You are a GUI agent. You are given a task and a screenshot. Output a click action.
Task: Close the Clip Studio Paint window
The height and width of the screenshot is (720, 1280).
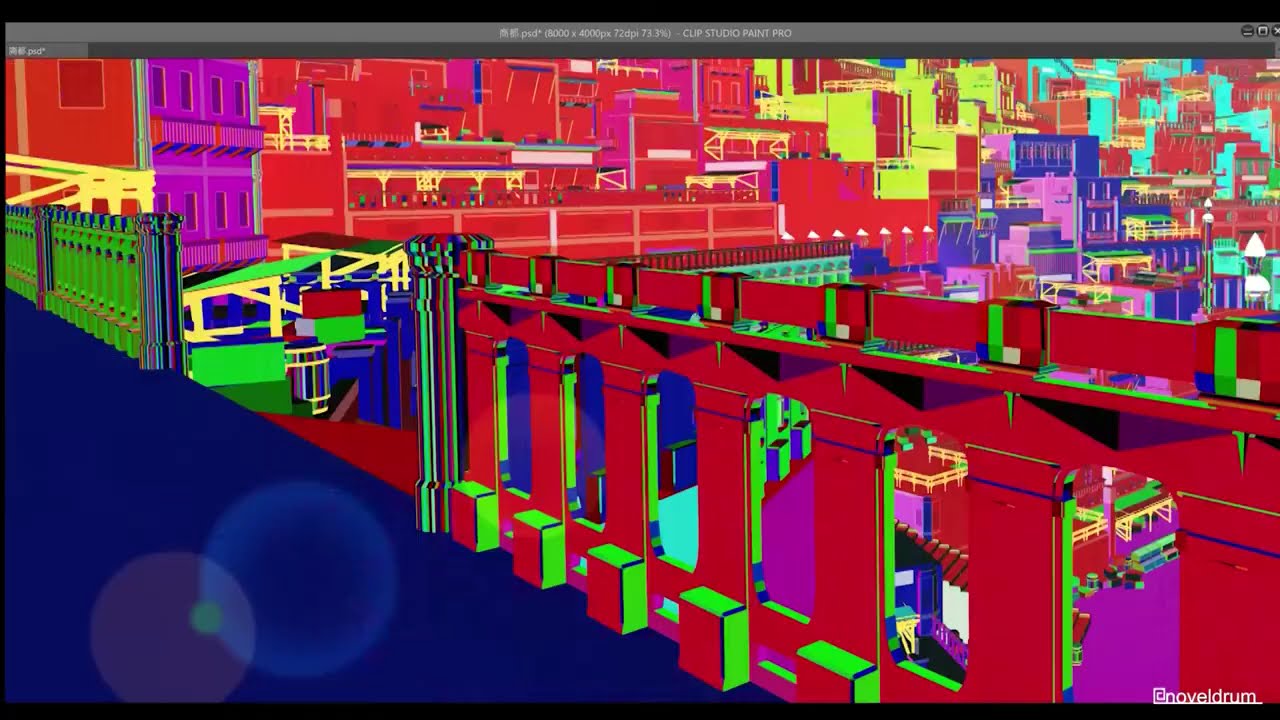(x=1276, y=32)
